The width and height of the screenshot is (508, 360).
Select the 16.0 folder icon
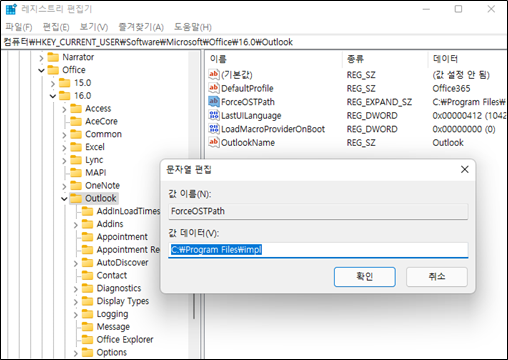(x=65, y=96)
